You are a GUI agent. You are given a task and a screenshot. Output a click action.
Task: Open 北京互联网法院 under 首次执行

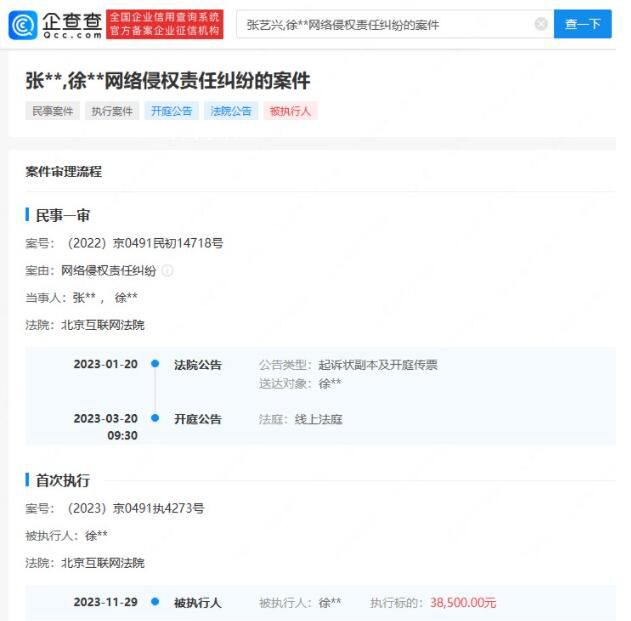[102, 563]
